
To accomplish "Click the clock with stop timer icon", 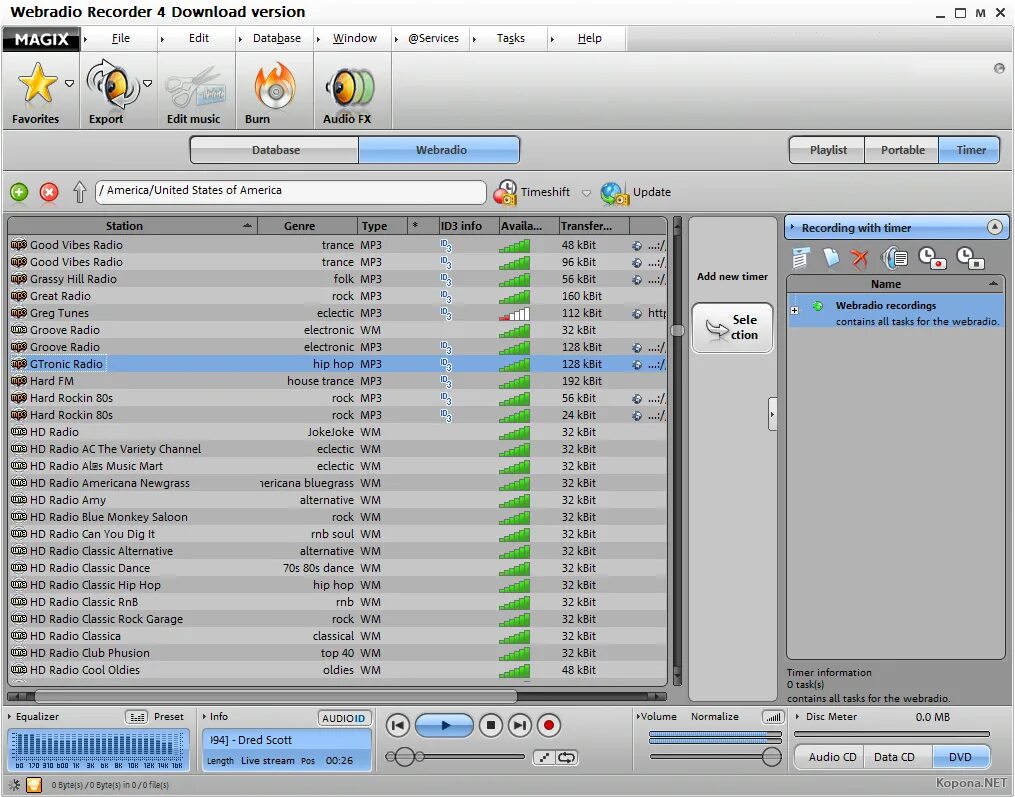I will [x=970, y=258].
